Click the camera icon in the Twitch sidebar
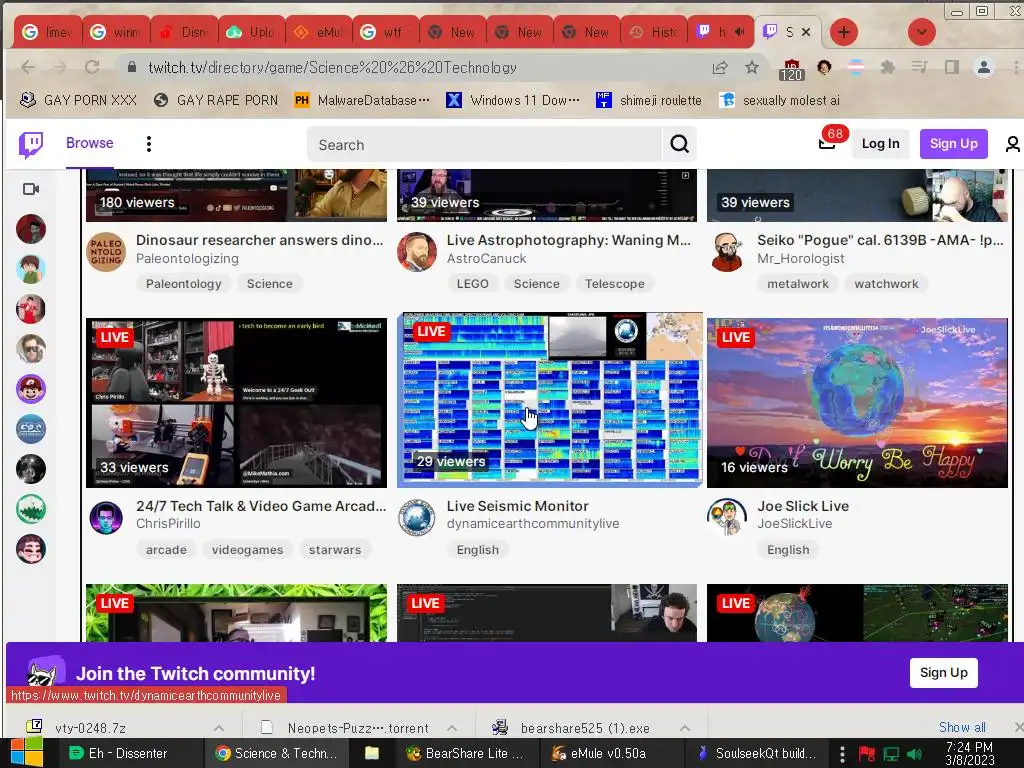Viewport: 1024px width, 768px height. click(31, 189)
